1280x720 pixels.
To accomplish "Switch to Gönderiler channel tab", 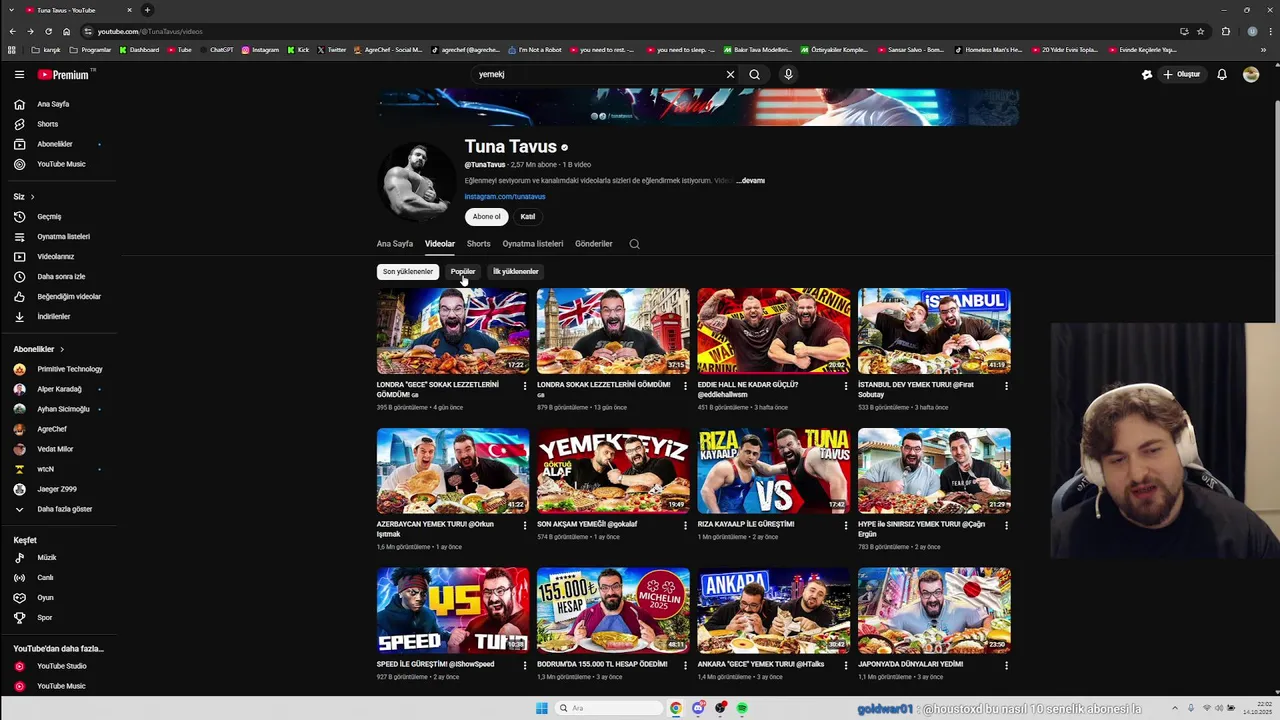I will click(x=594, y=244).
